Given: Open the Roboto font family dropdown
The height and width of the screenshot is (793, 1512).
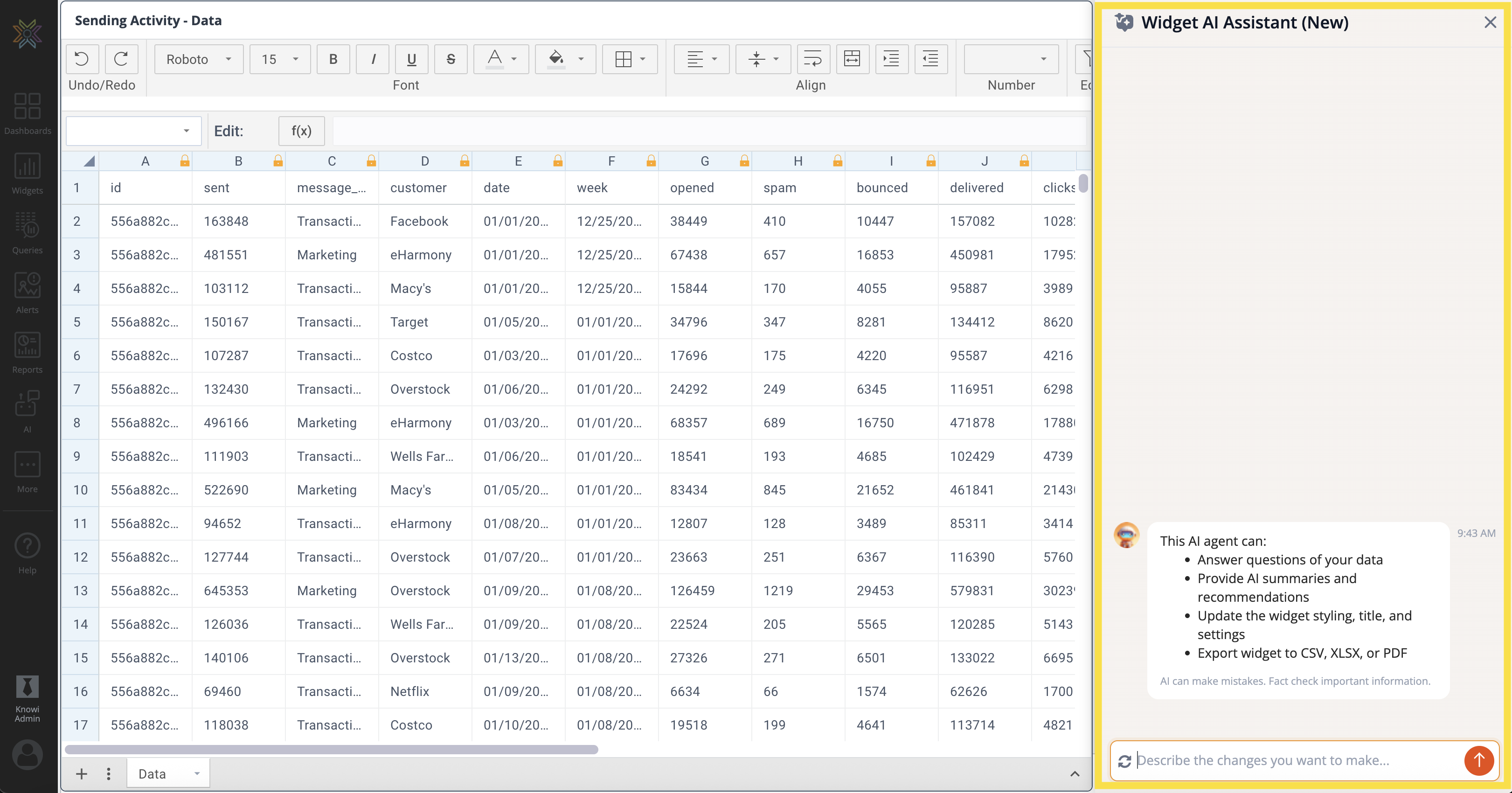Looking at the screenshot, I should pos(199,59).
